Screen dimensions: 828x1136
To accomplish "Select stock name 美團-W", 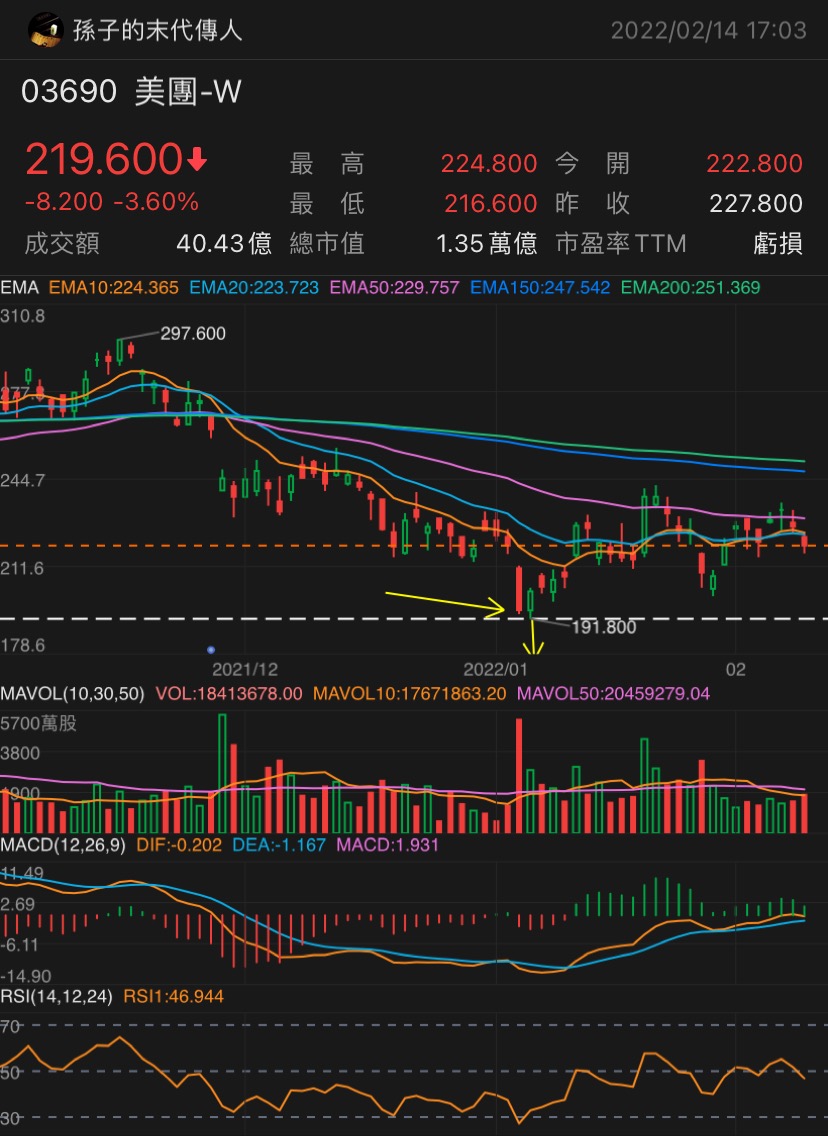I will [x=188, y=92].
